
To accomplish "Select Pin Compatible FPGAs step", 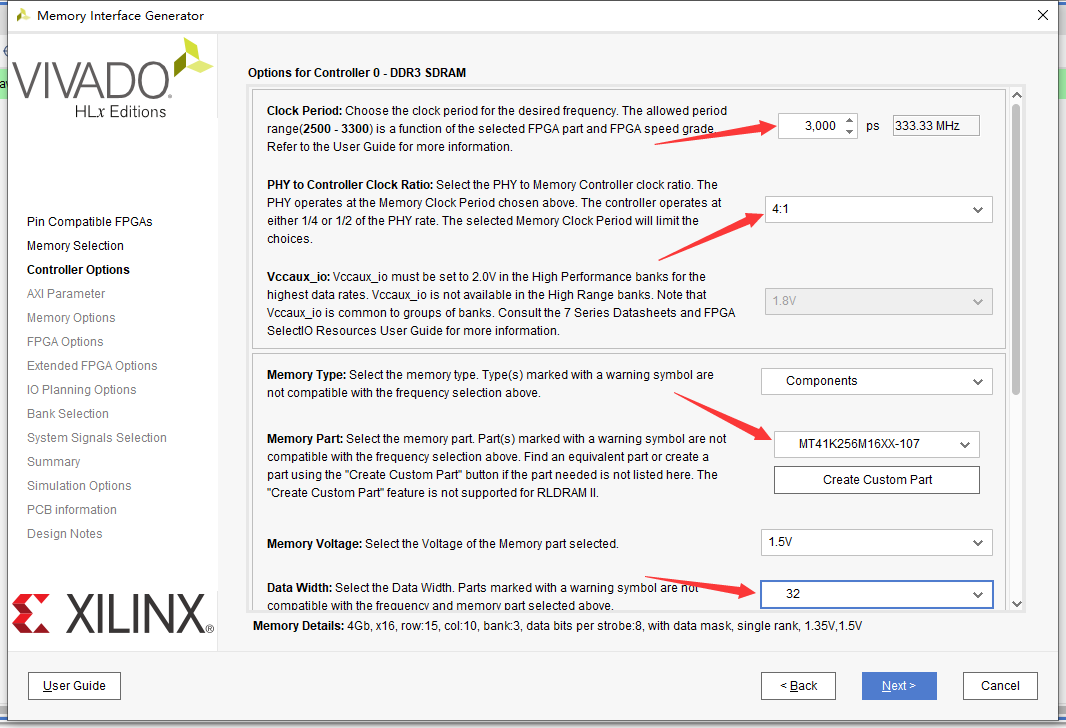I will (x=90, y=222).
